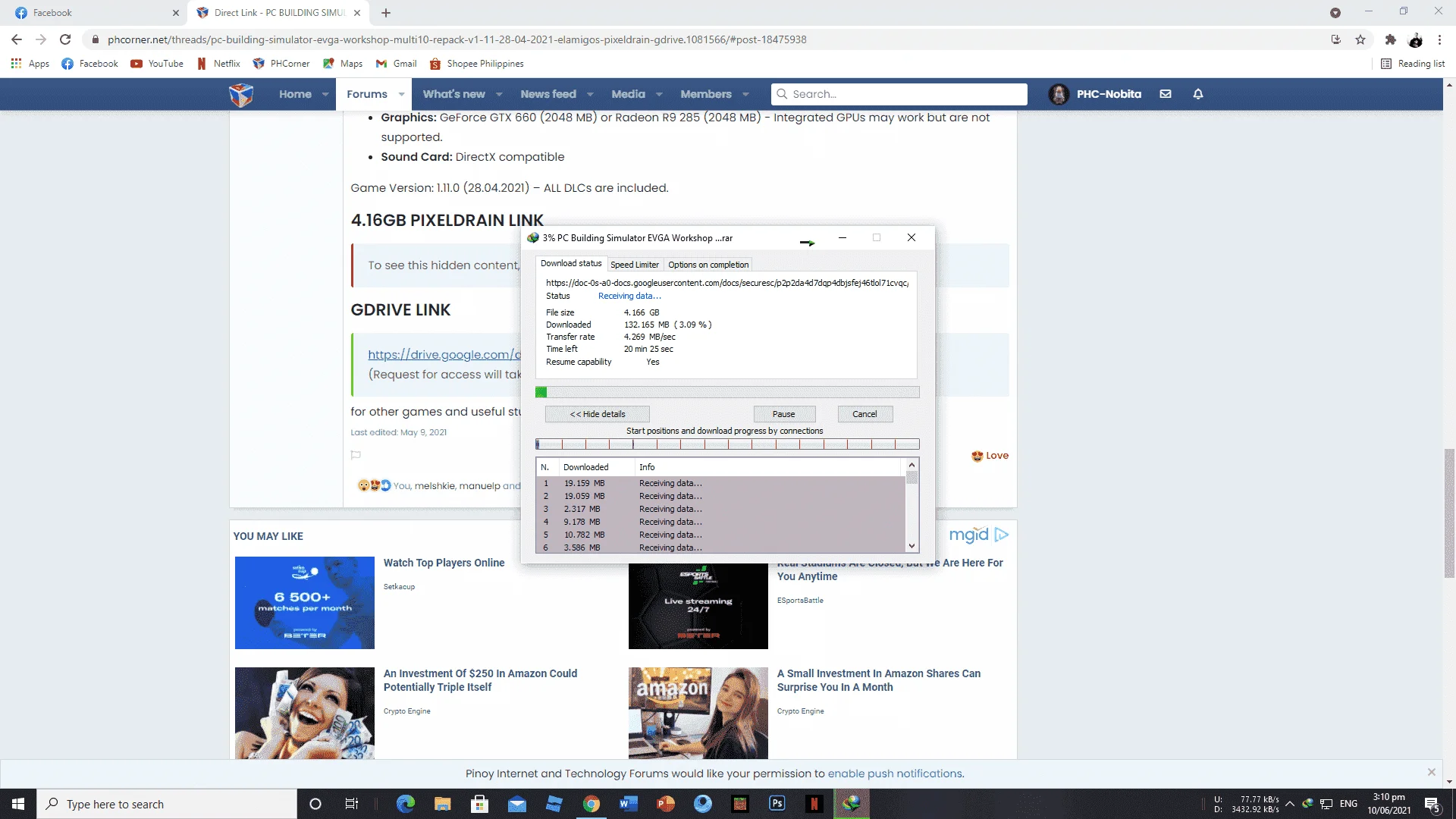The width and height of the screenshot is (1456, 819).
Task: Open the Chrome extensions puzzle icon
Action: (1390, 39)
